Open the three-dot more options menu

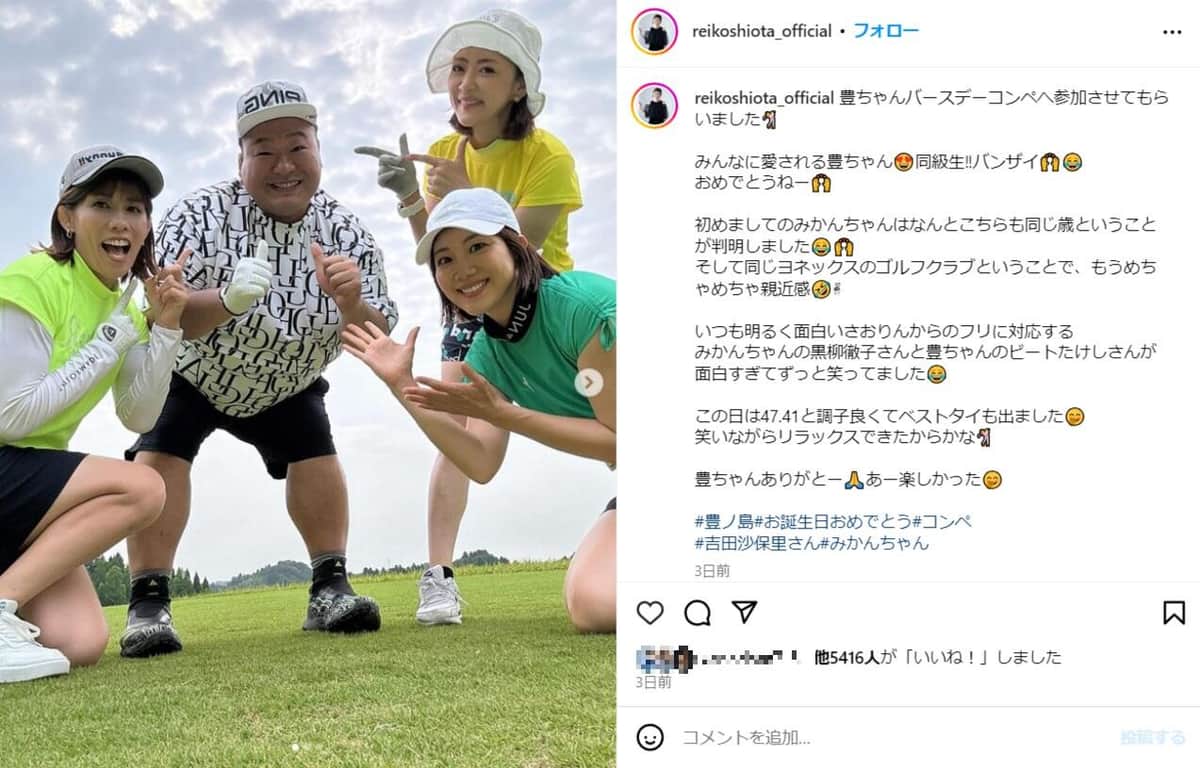click(x=1172, y=32)
